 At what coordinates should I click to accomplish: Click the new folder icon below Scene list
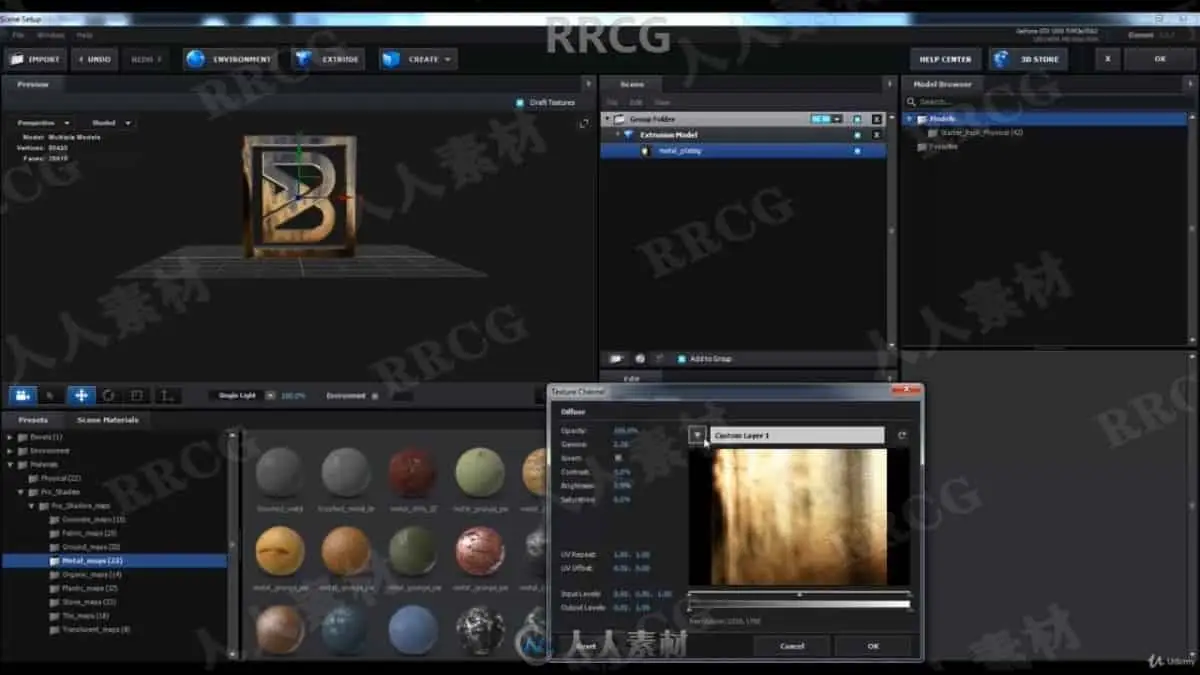pos(616,358)
